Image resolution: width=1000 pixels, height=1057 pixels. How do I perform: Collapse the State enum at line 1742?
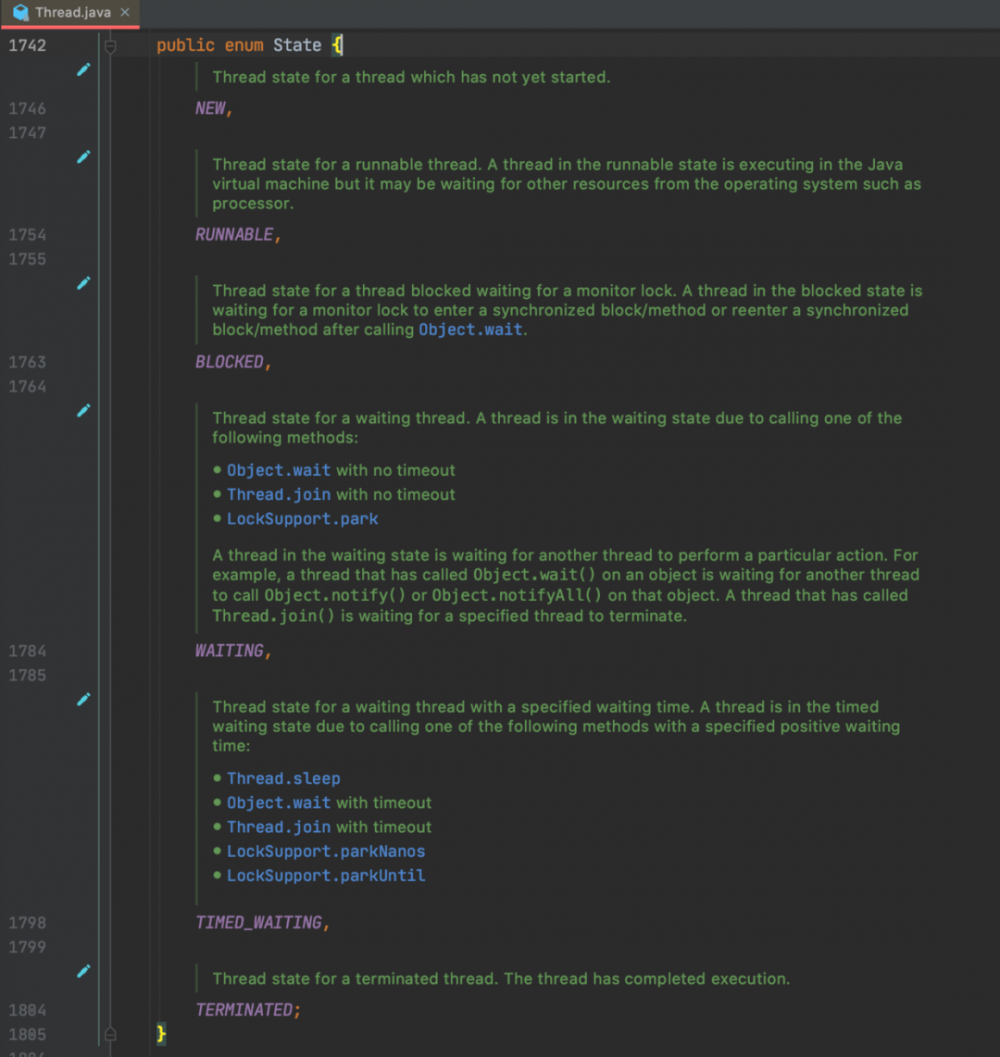pyautogui.click(x=111, y=46)
